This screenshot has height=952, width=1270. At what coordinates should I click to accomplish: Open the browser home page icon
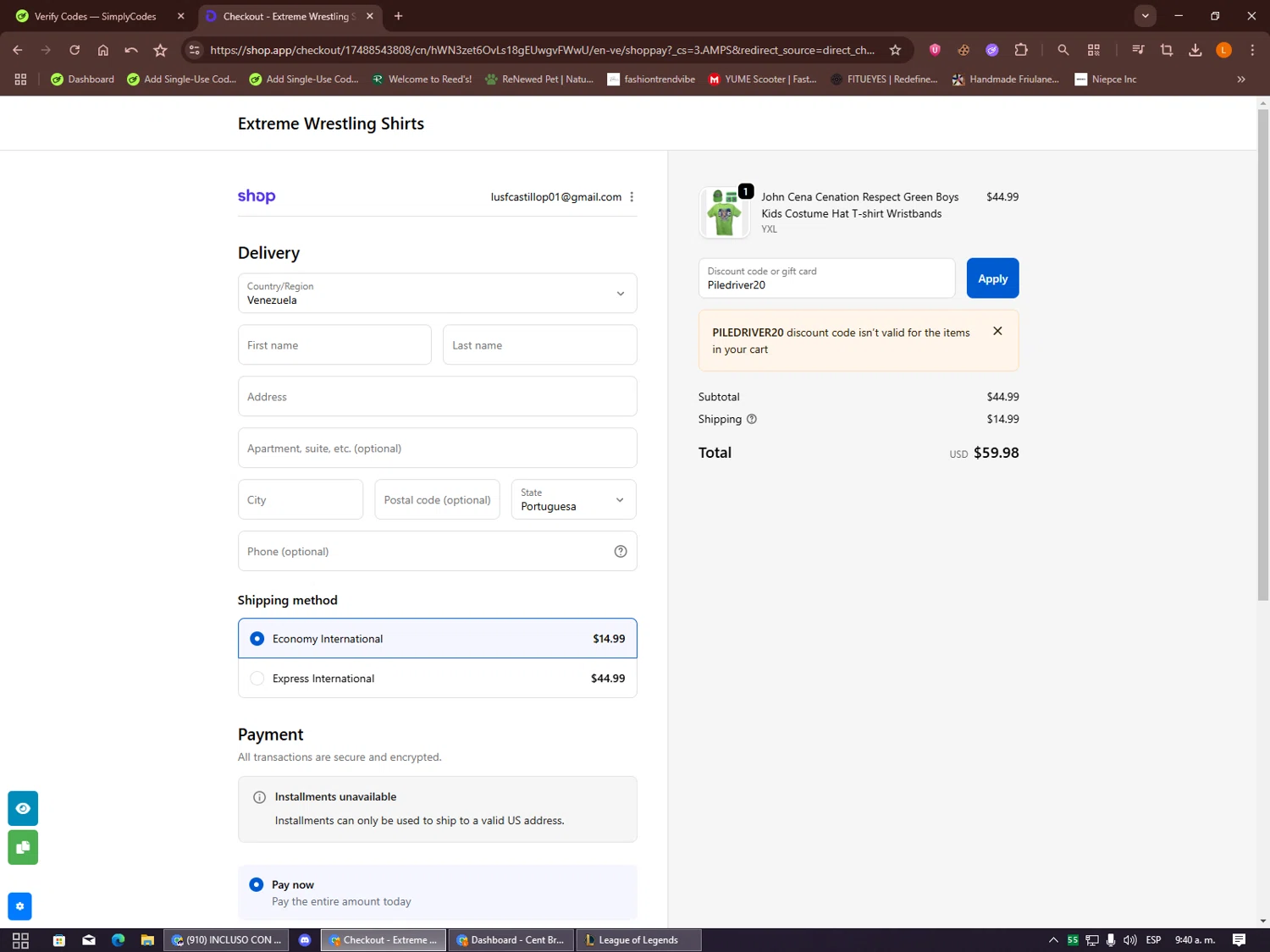[103, 50]
